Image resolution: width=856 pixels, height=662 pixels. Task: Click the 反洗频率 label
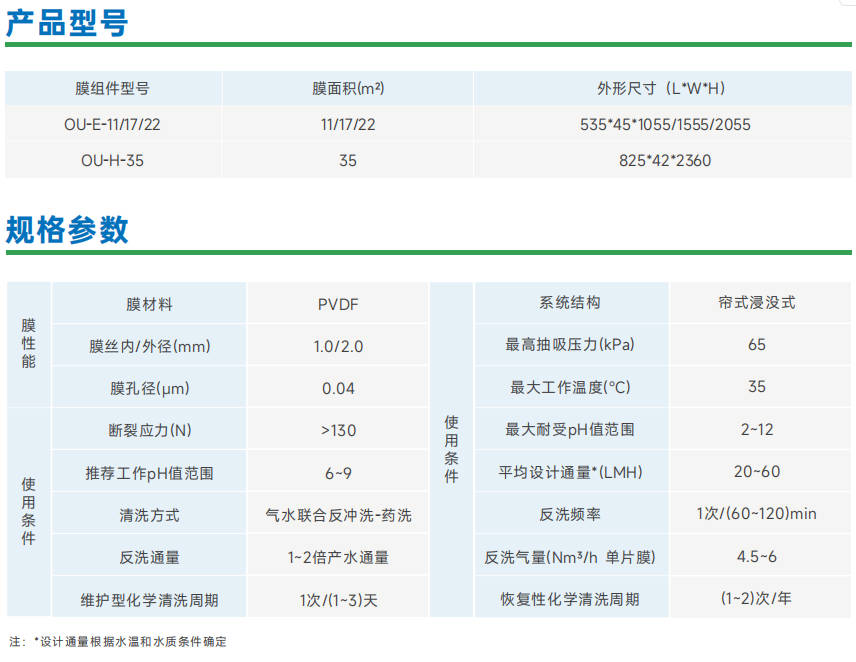pos(570,514)
